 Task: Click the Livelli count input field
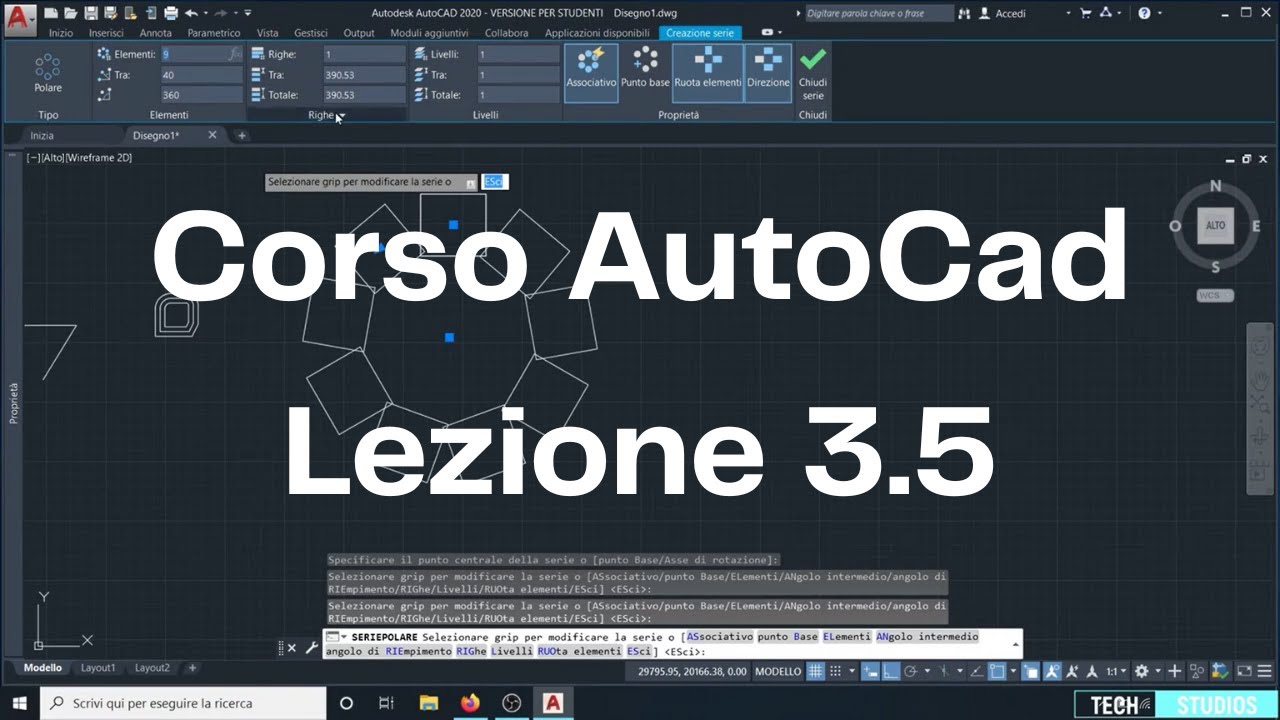pos(518,54)
